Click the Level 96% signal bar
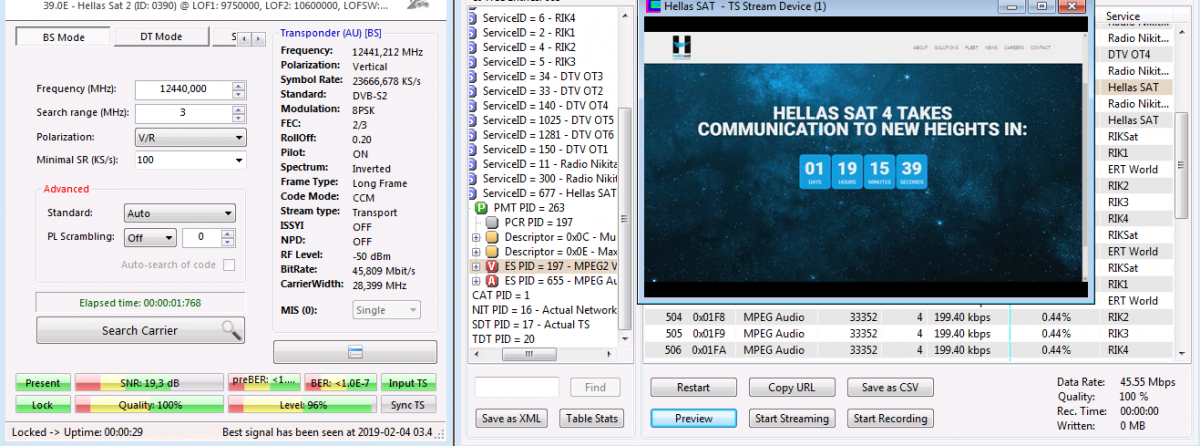The width and height of the screenshot is (1200, 446). coord(302,405)
